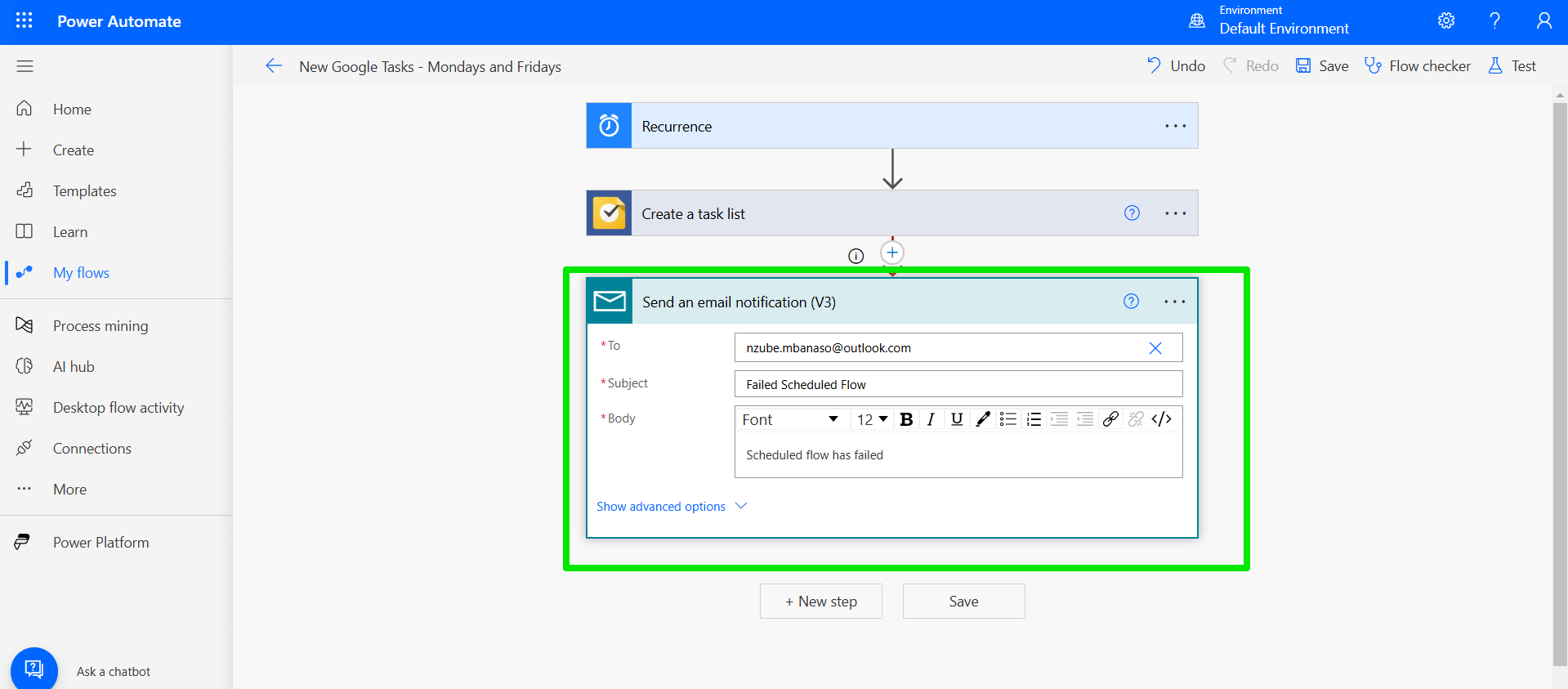Image resolution: width=1568 pixels, height=689 pixels.
Task: Click the New step button
Action: pyautogui.click(x=820, y=602)
